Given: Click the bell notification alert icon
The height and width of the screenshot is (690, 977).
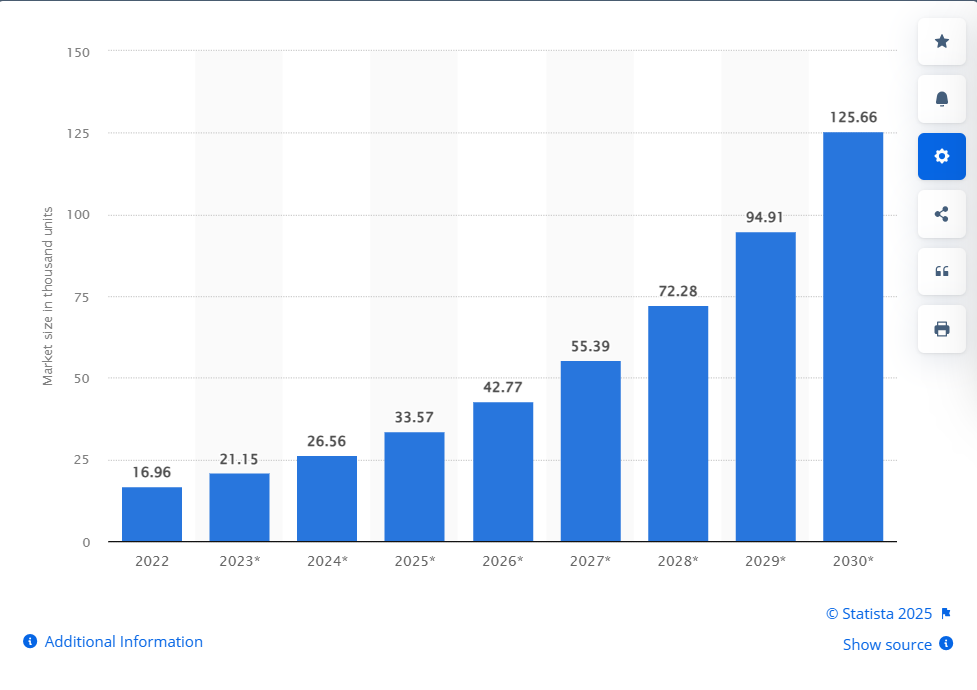Looking at the screenshot, I should (x=941, y=98).
